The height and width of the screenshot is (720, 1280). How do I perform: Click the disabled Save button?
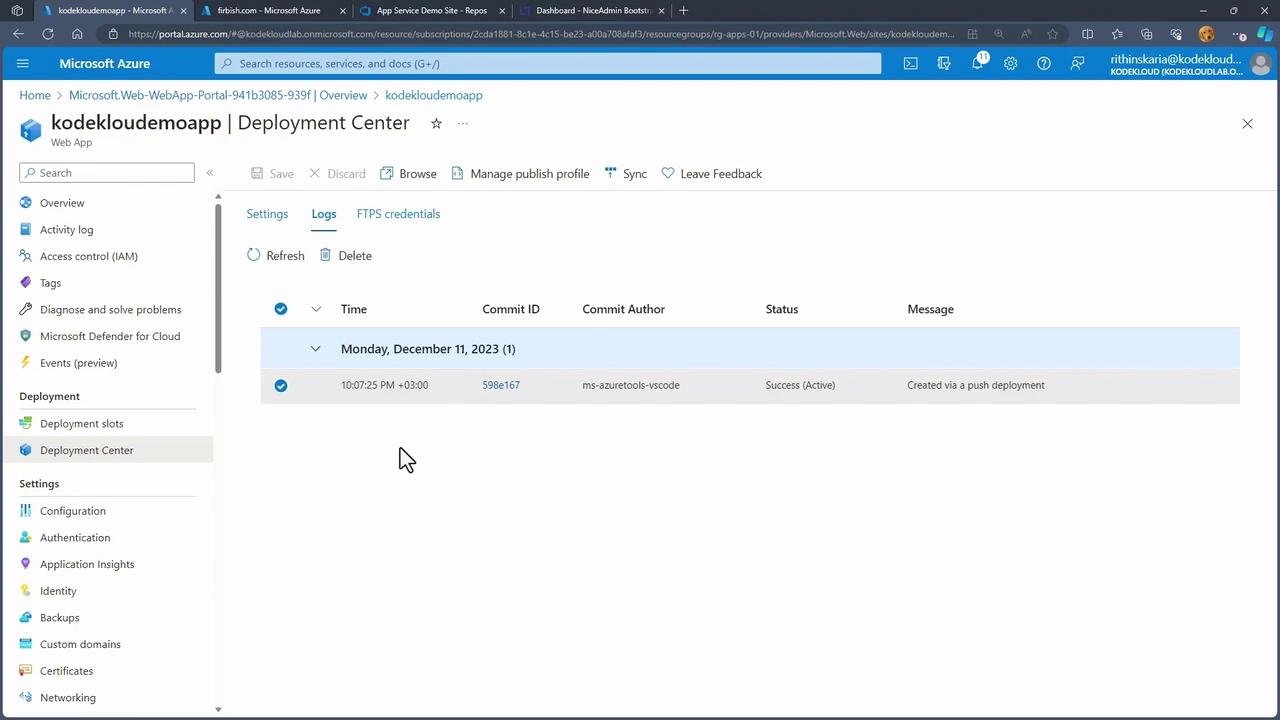pyautogui.click(x=272, y=173)
